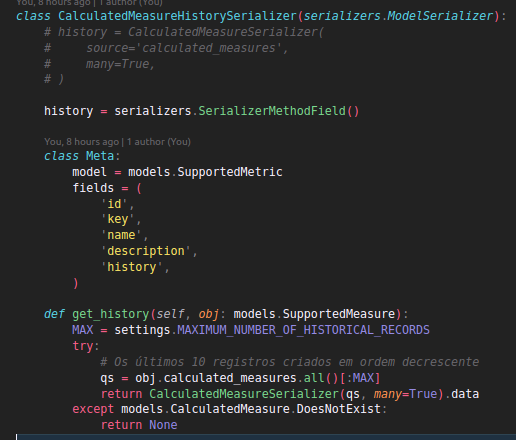
Task: Click the CodeLens author annotation above class Meta
Action: point(117,142)
